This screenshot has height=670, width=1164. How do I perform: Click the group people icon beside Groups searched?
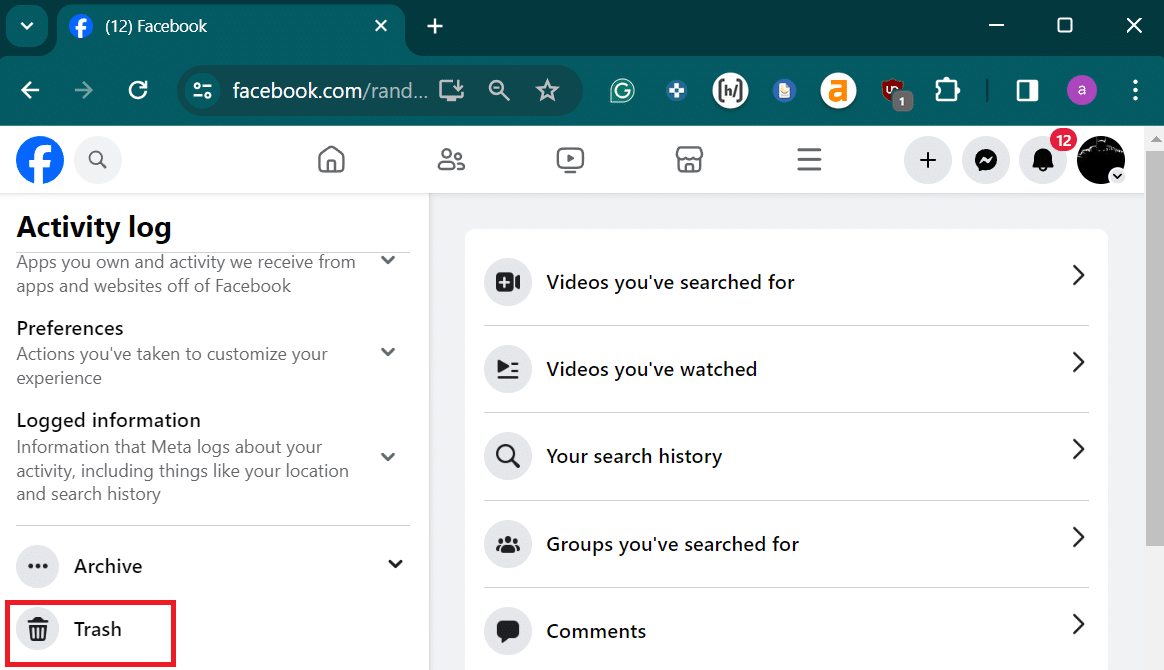pyautogui.click(x=508, y=545)
